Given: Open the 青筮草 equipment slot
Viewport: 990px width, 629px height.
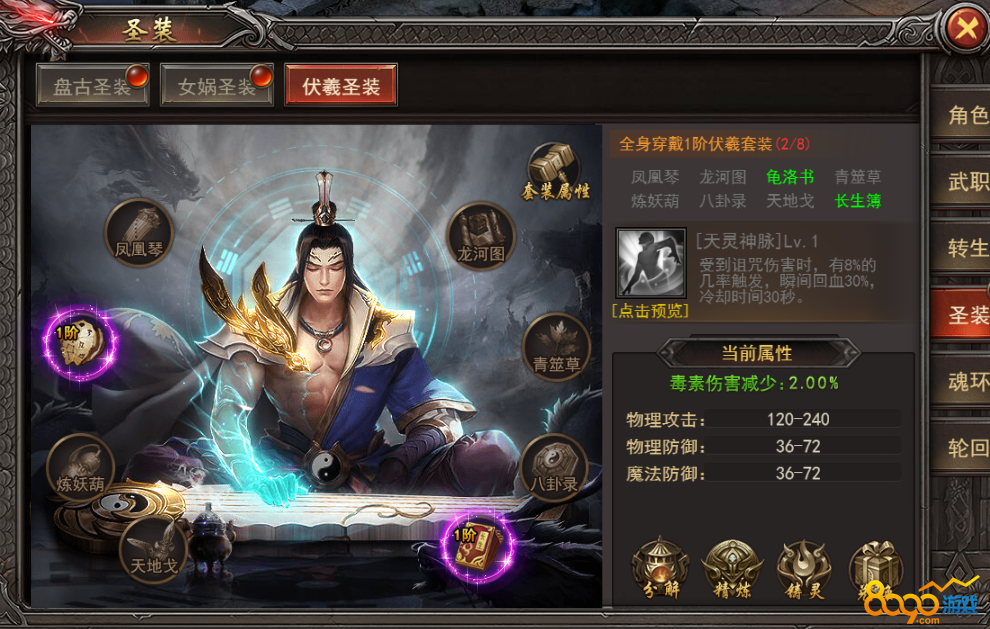Looking at the screenshot, I should (x=556, y=347).
